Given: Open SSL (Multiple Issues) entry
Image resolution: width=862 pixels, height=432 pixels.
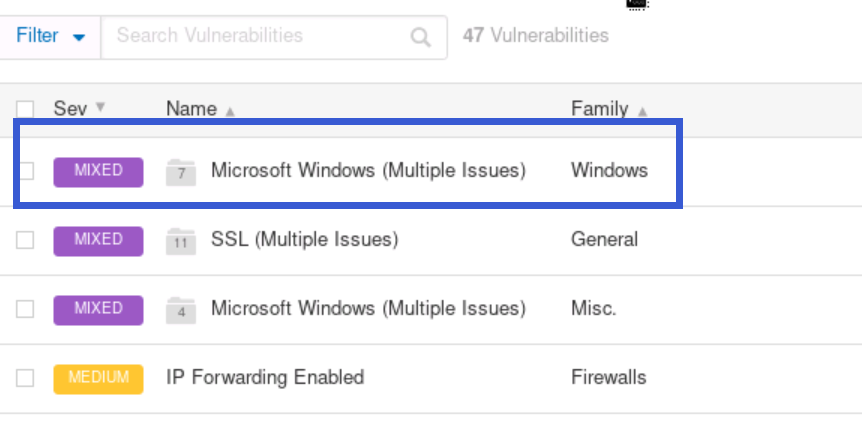Looking at the screenshot, I should 304,240.
